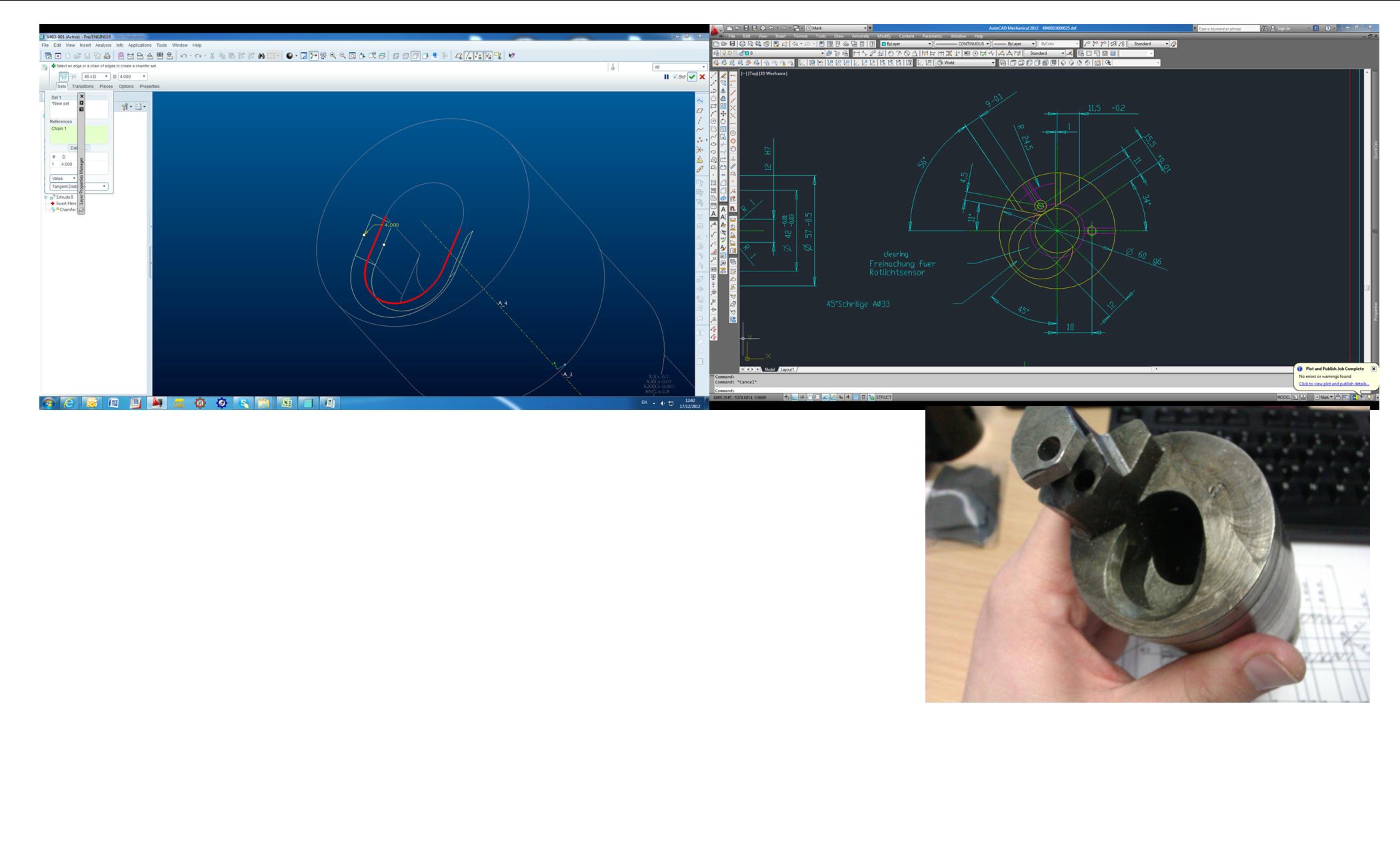Toggle the chamfer preview checkbox
1400x850 pixels.
tap(675, 77)
